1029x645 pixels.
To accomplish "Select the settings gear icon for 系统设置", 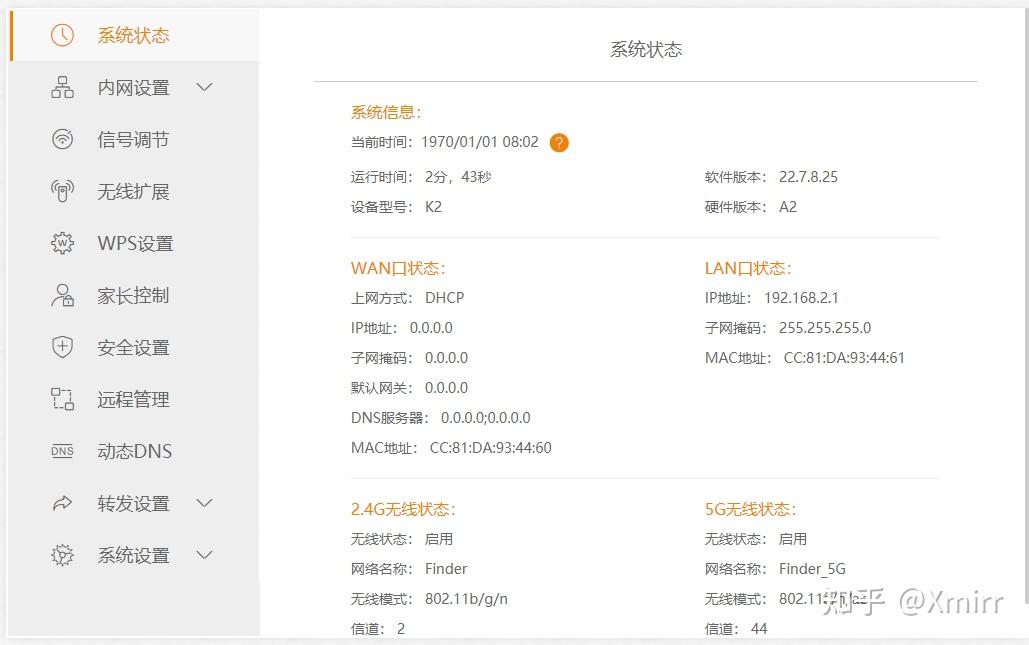I will [62, 555].
